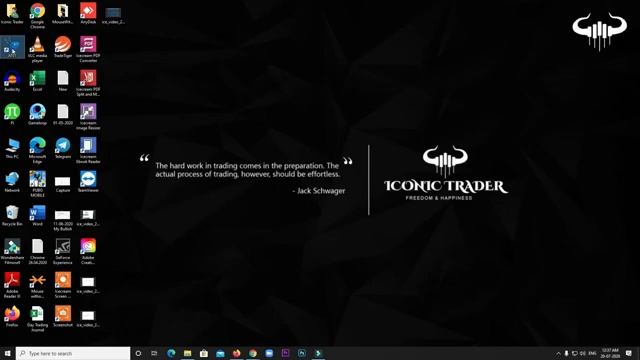This screenshot has height=360, width=640.
Task: Open the Mail app from the taskbar
Action: coord(220,353)
